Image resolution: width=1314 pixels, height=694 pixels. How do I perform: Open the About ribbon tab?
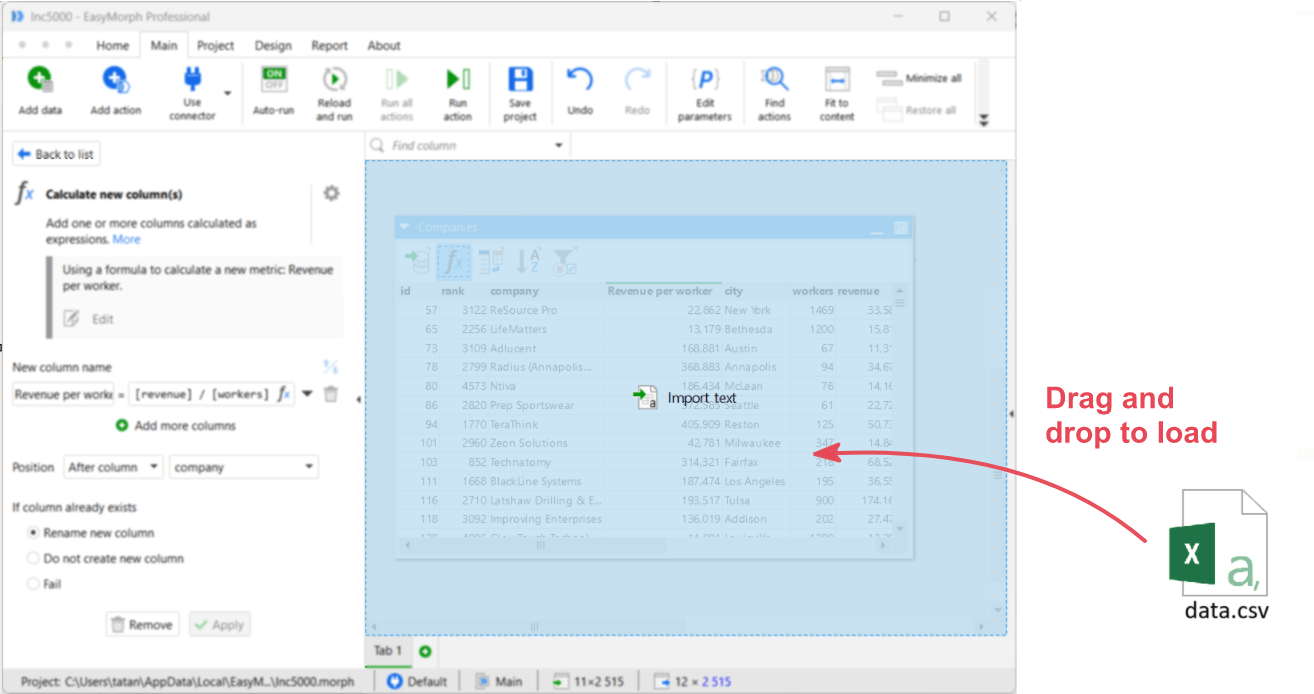point(384,45)
